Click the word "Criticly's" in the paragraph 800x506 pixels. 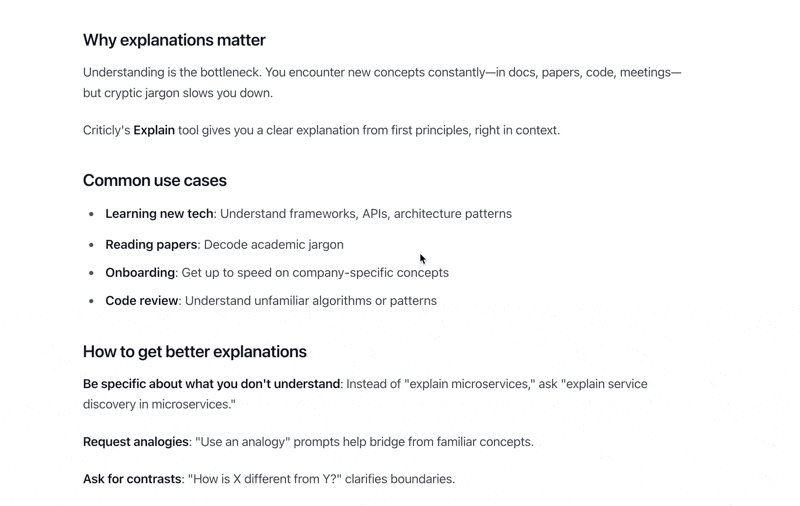tap(107, 130)
